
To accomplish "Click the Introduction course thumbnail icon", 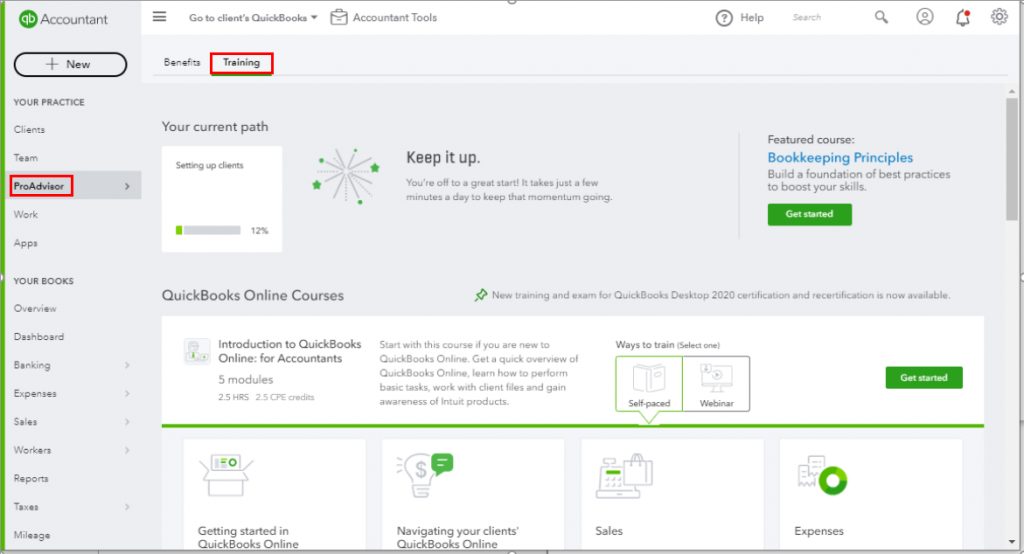I will point(197,351).
